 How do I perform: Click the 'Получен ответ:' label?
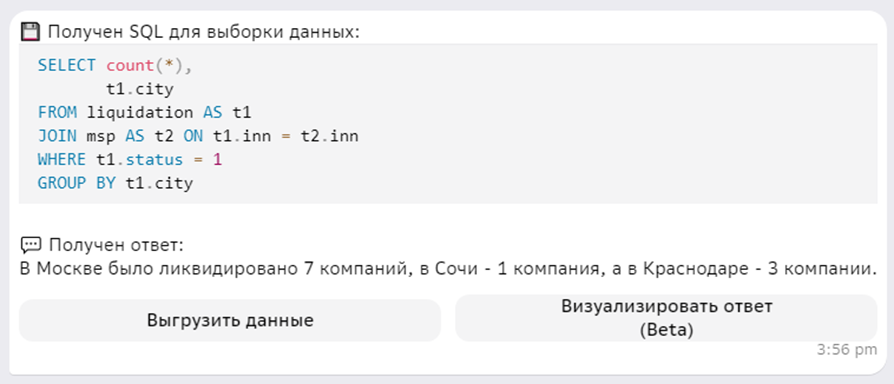click(x=116, y=245)
